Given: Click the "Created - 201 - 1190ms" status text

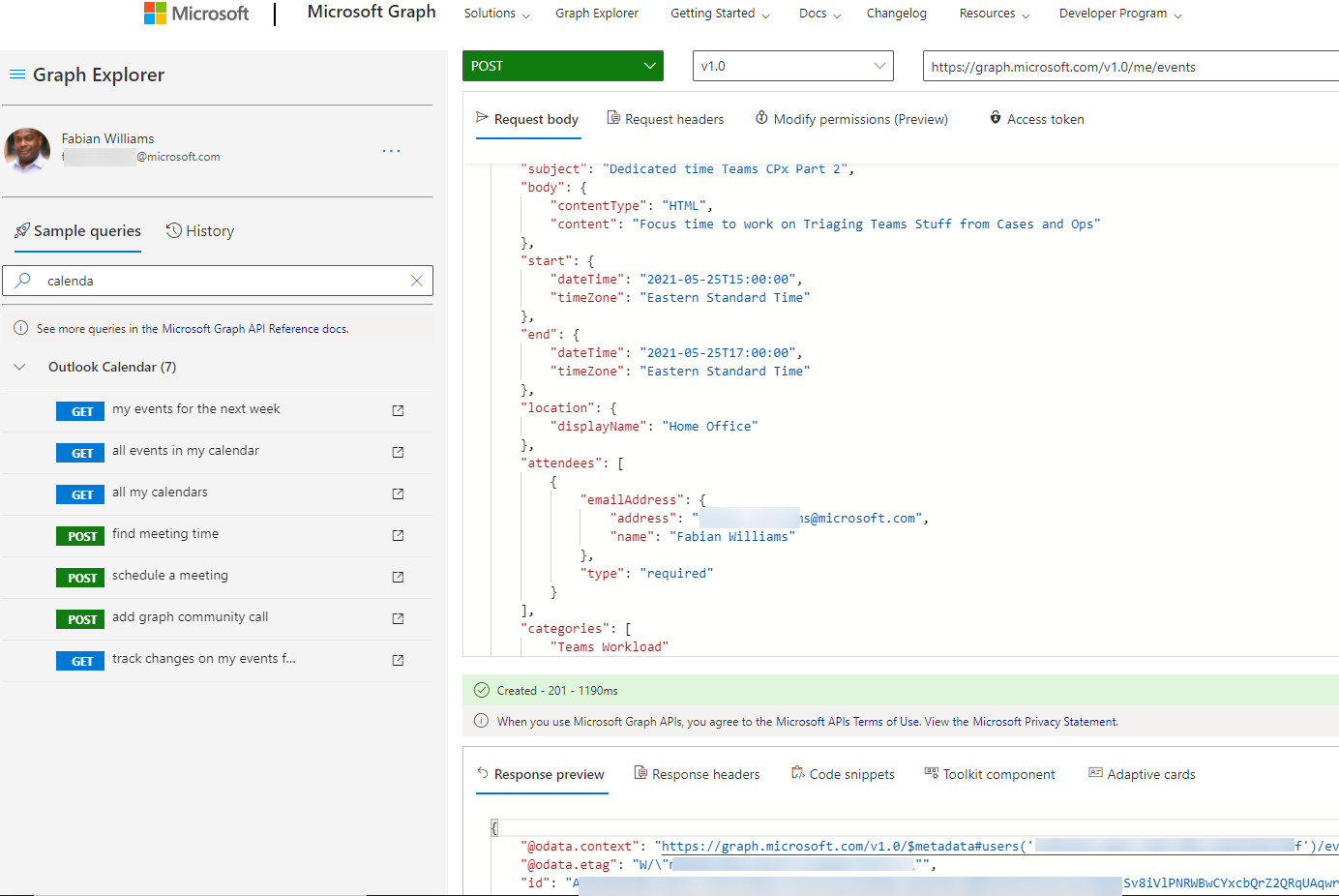Looking at the screenshot, I should [x=557, y=691].
